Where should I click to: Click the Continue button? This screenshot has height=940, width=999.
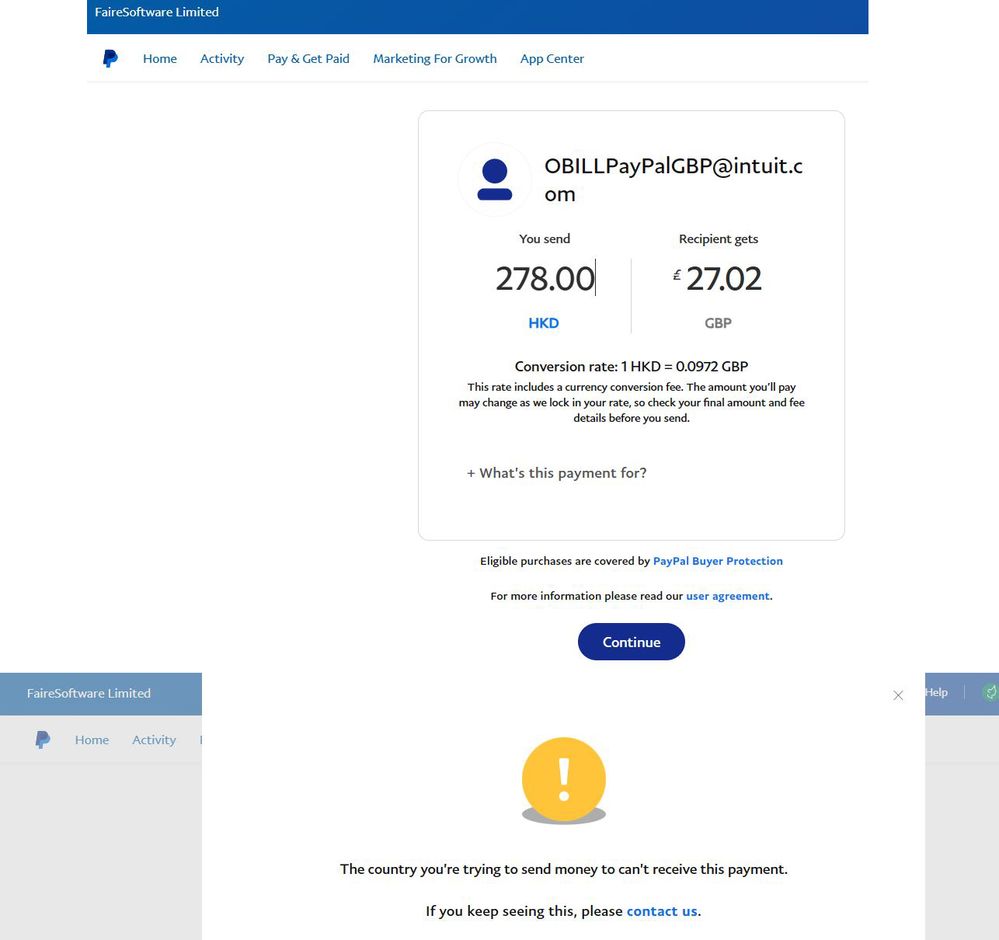pyautogui.click(x=631, y=642)
